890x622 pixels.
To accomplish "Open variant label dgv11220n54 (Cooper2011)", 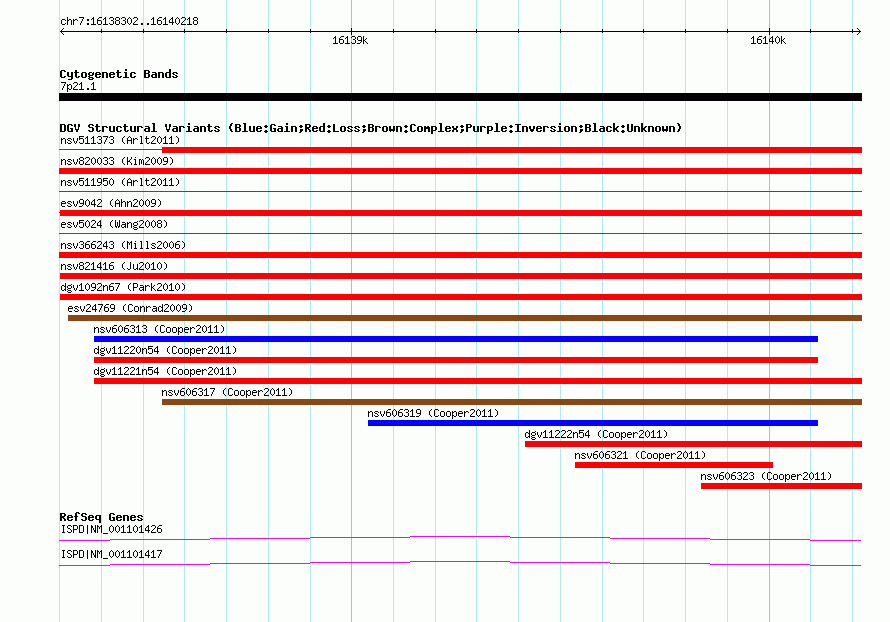I will [x=165, y=350].
